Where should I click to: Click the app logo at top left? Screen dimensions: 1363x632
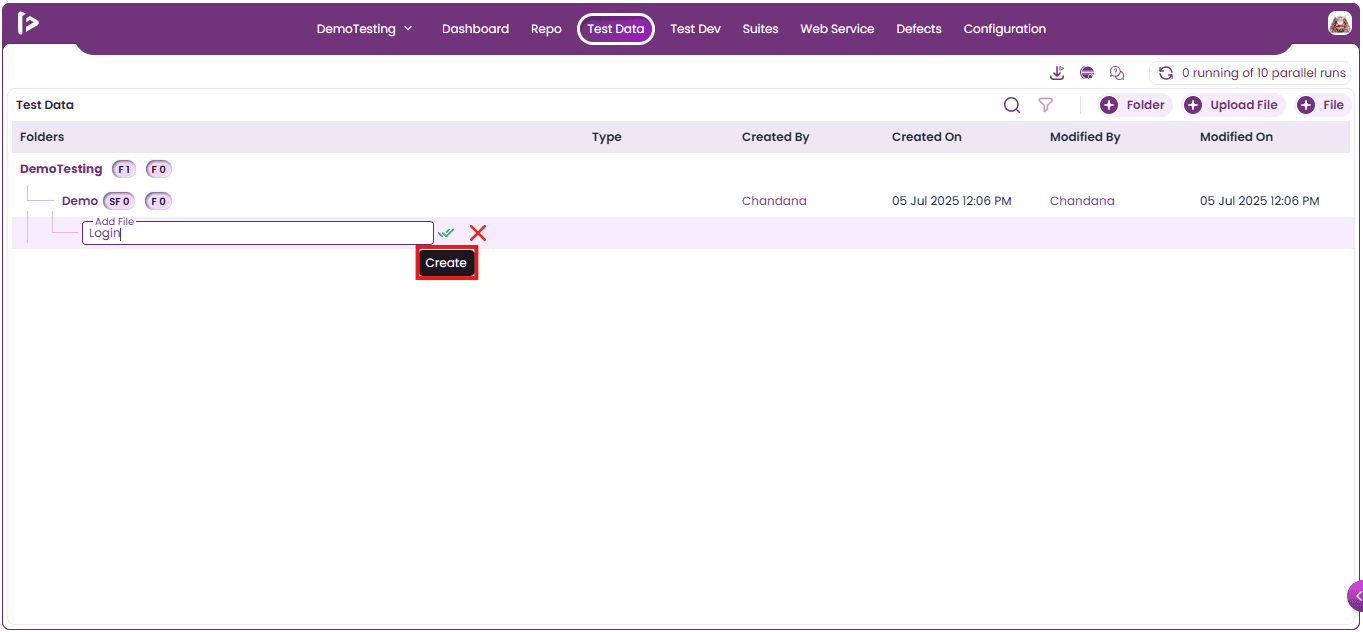click(28, 24)
